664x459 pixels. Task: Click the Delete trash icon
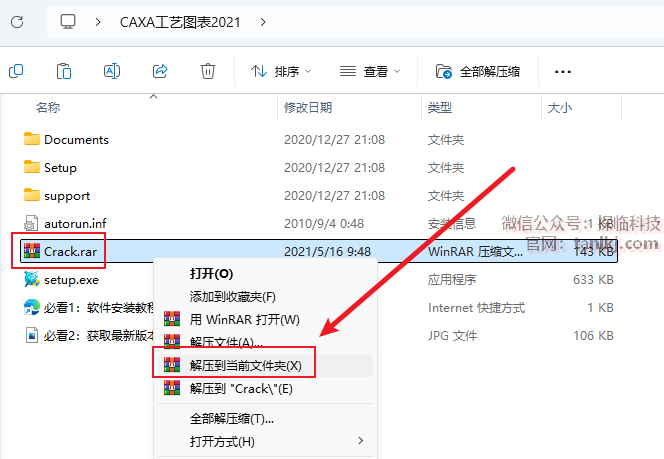point(208,71)
